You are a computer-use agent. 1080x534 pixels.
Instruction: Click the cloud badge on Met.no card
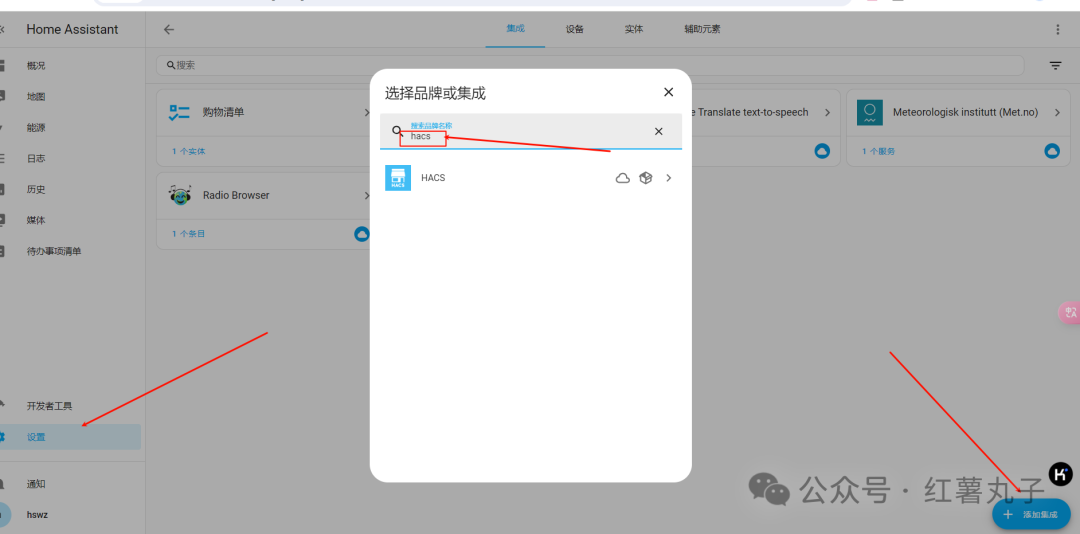(1052, 151)
